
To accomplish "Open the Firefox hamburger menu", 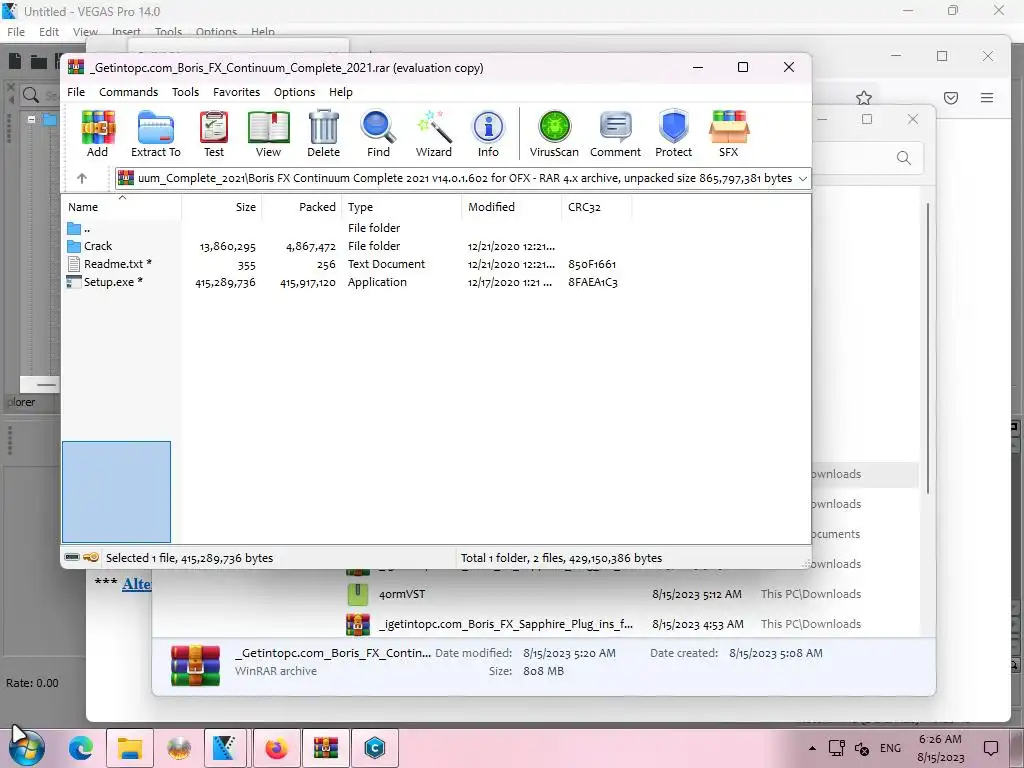I will (987, 98).
